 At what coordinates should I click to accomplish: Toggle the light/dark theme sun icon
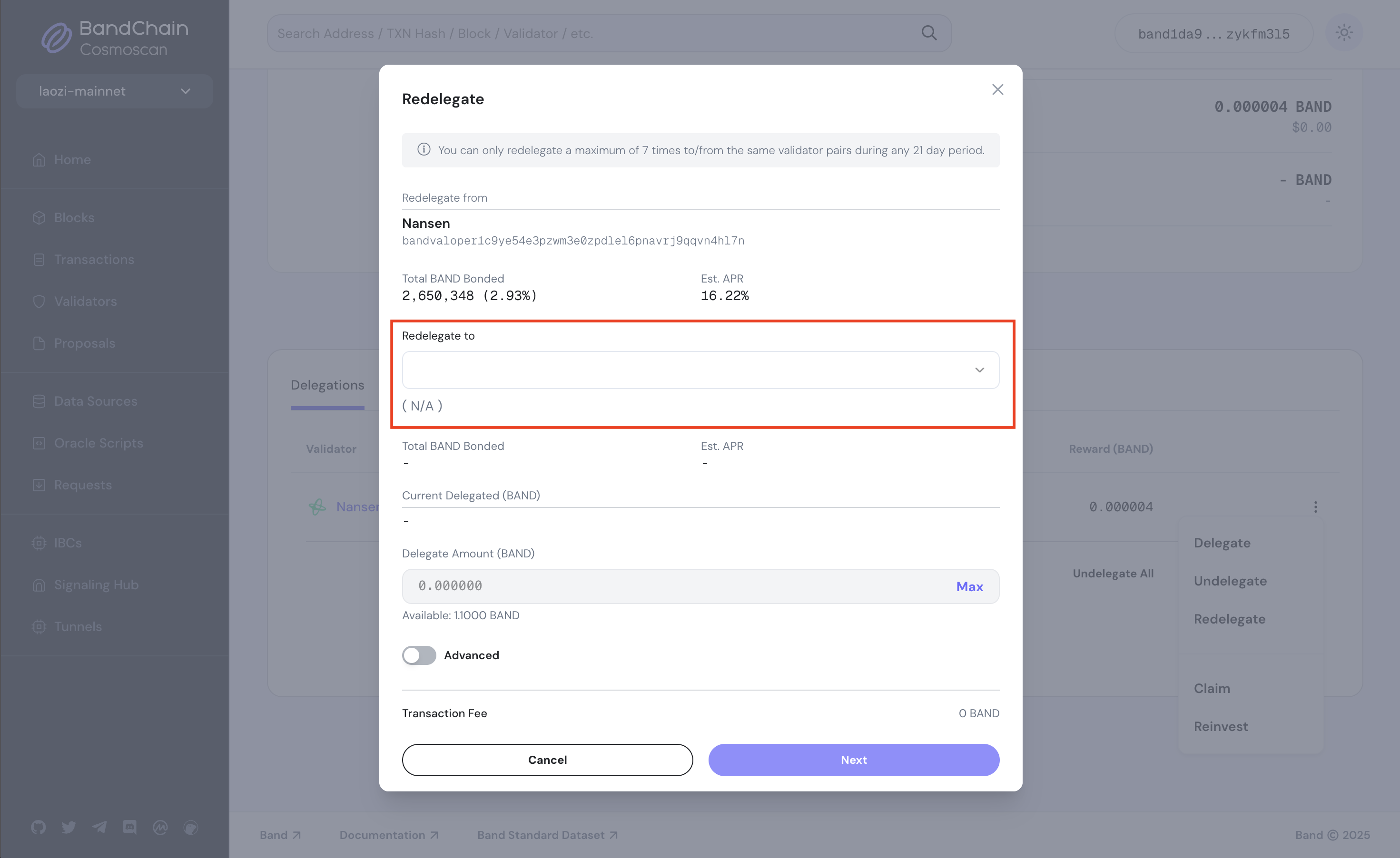(x=1344, y=33)
